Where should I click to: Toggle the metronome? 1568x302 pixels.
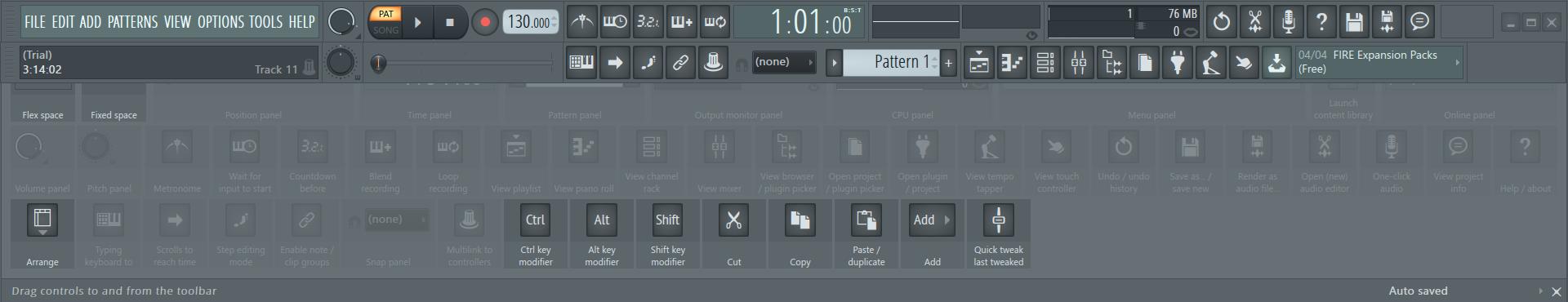point(581,22)
